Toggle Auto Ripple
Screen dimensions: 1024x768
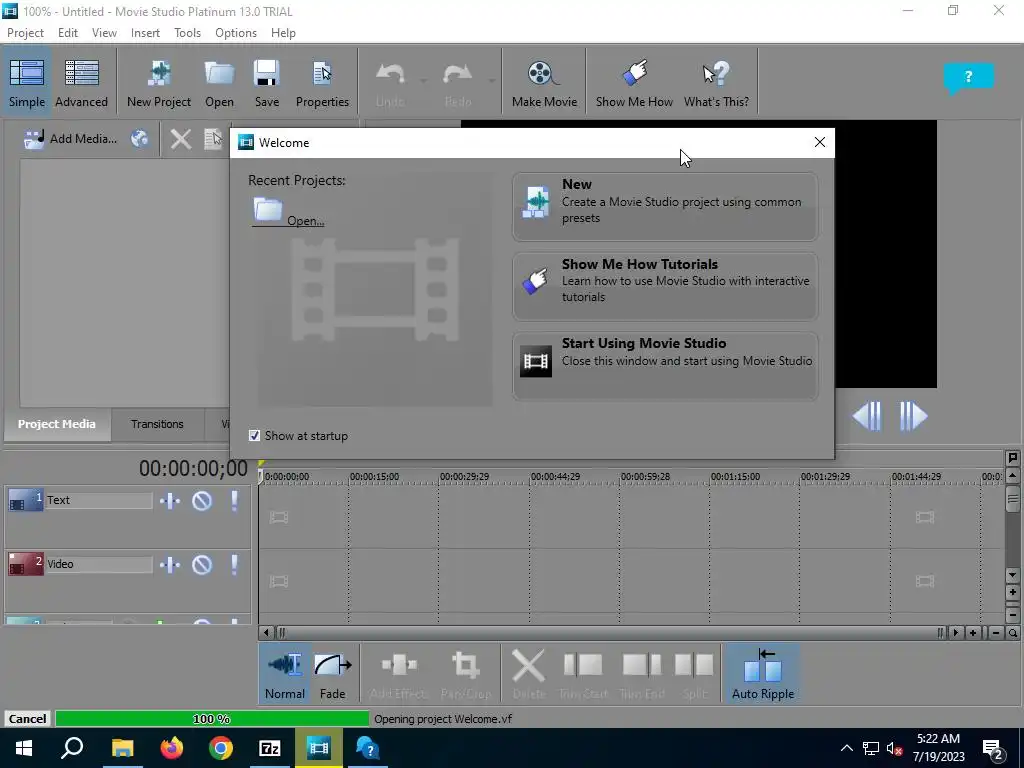click(x=763, y=673)
